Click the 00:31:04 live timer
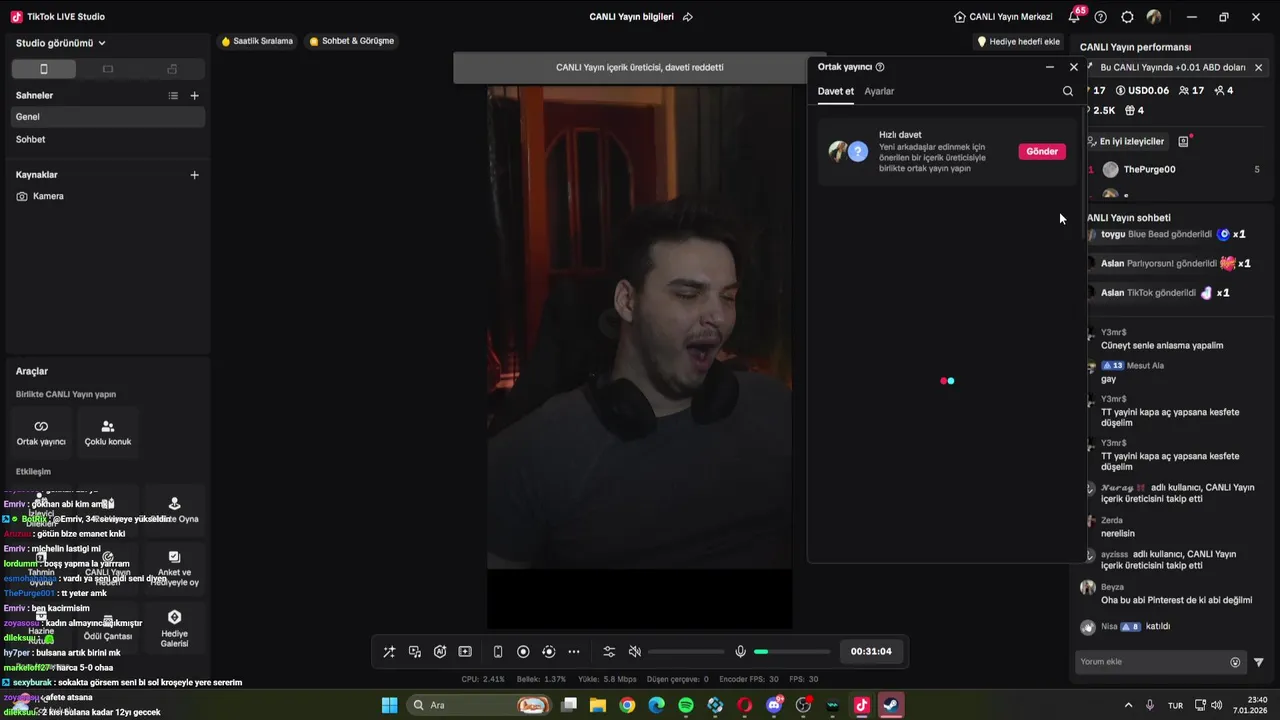The width and height of the screenshot is (1280, 720). click(x=871, y=651)
